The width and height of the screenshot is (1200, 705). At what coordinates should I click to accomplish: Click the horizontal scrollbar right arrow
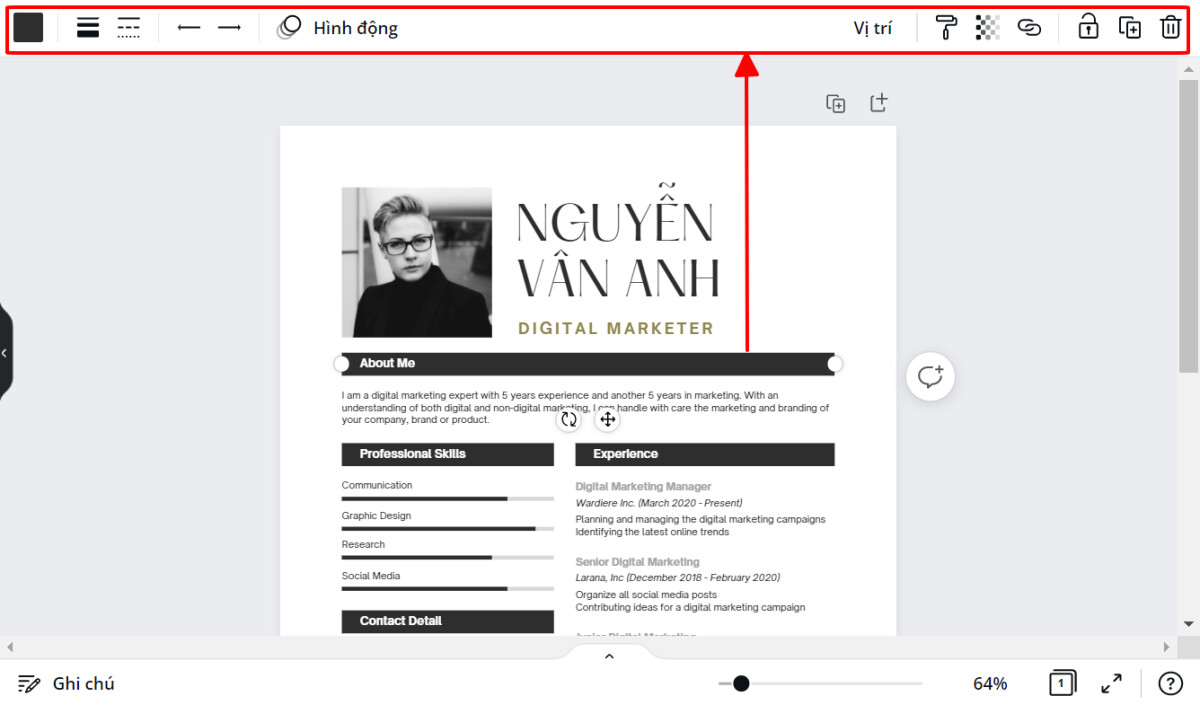1166,647
